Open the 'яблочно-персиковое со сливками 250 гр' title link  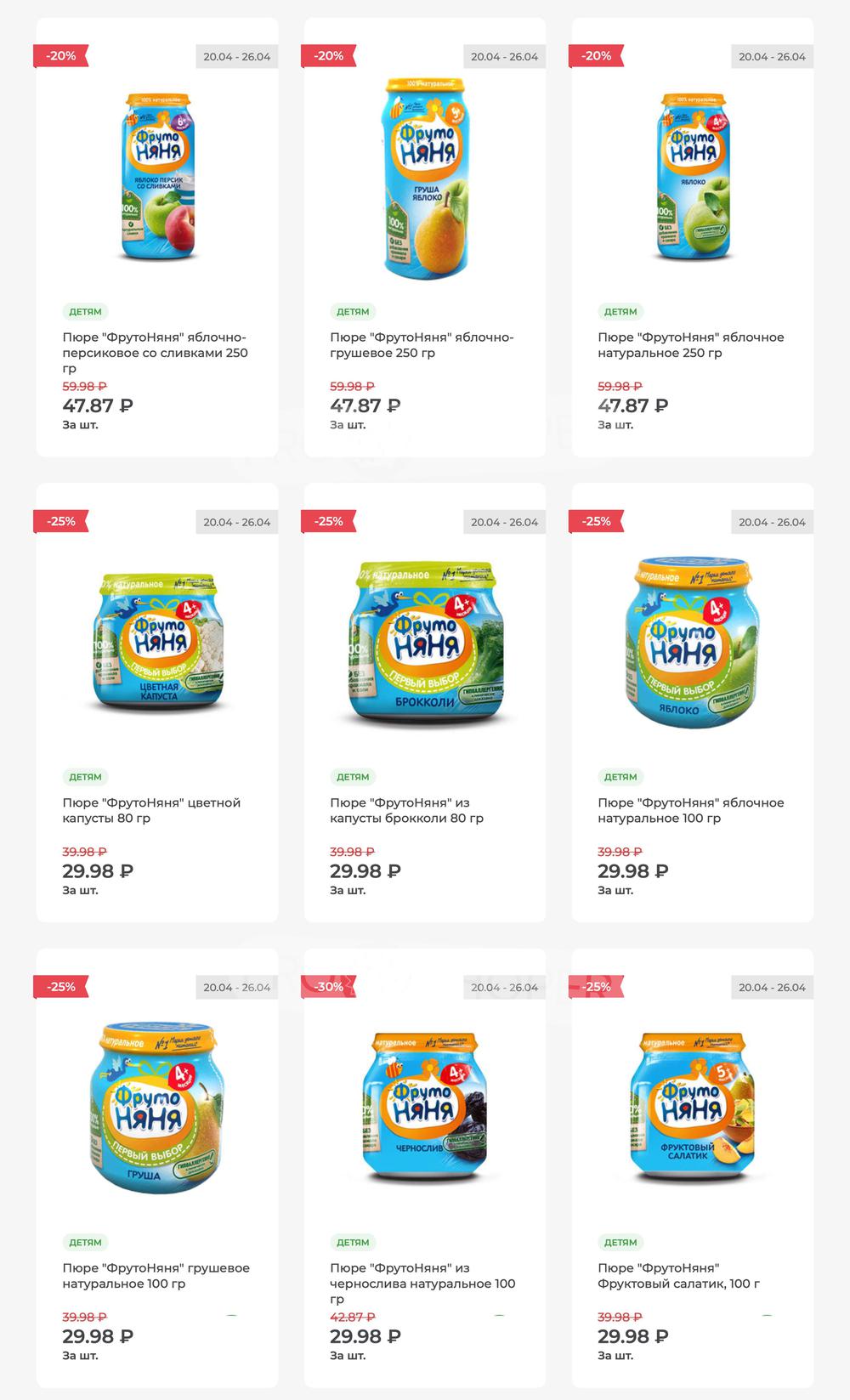coord(155,353)
